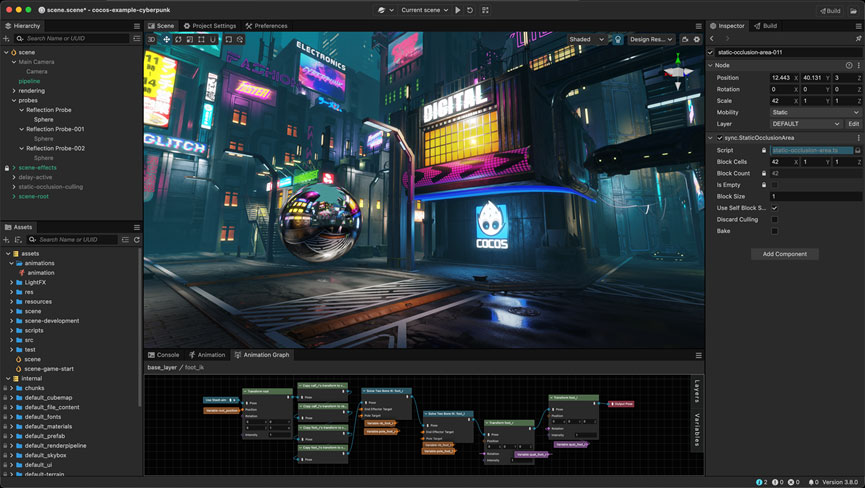865x488 pixels.
Task: Toggle the 3D view mode button
Action: tap(152, 40)
